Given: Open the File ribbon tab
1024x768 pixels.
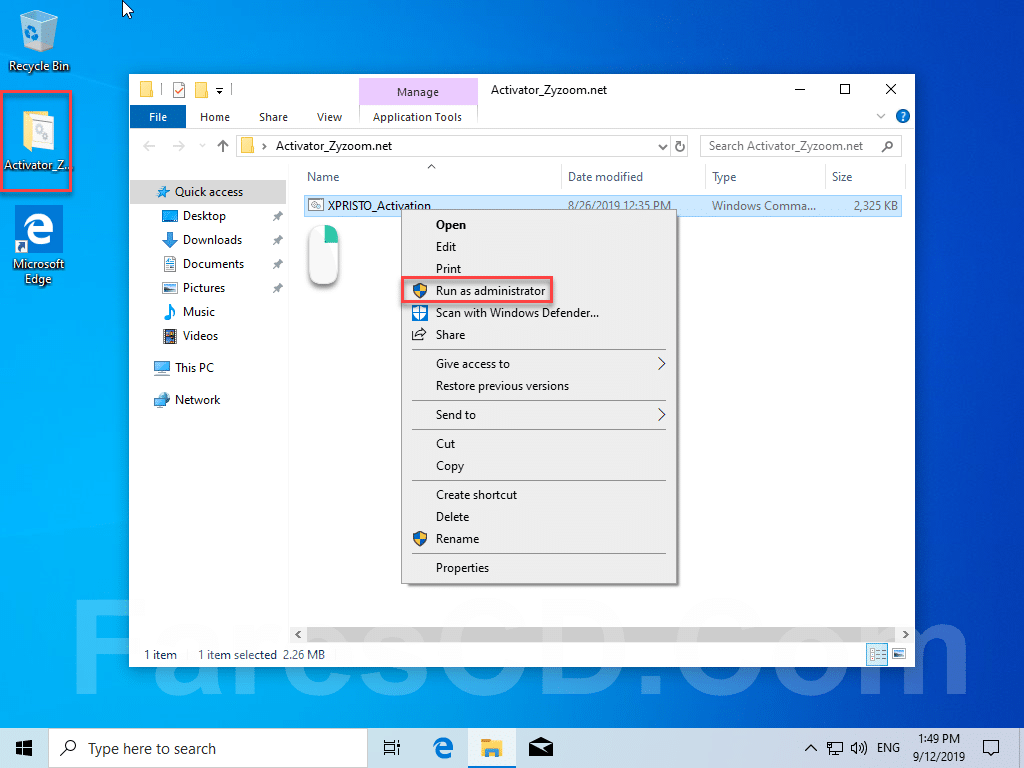Looking at the screenshot, I should tap(158, 117).
